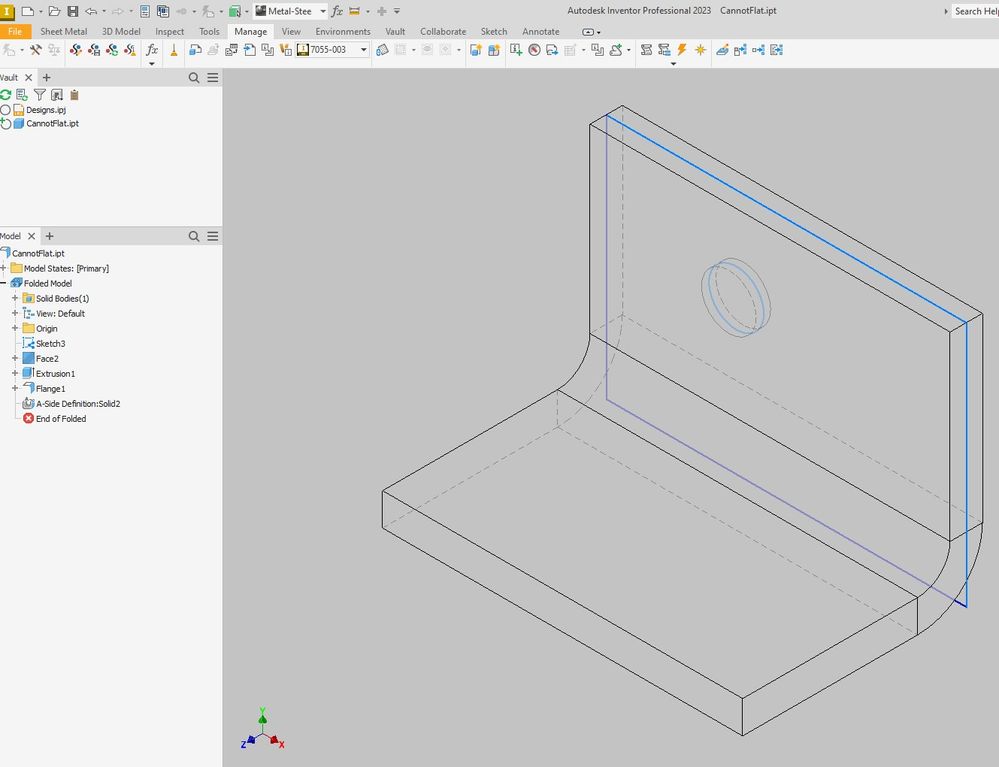This screenshot has width=999, height=767.
Task: Click the Open folder icon in top toolbar
Action: point(54,11)
